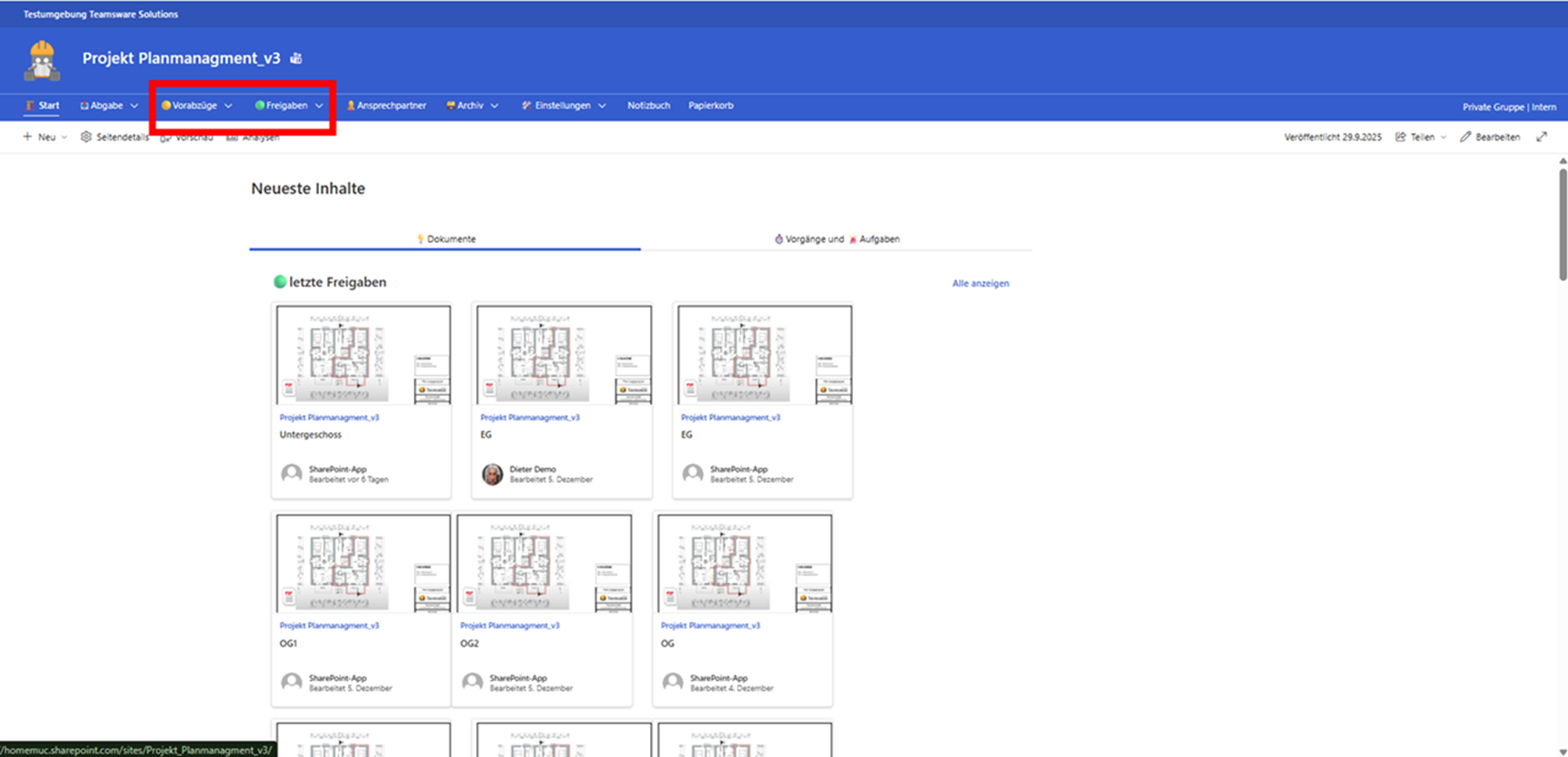Screen dimensions: 1568x757
Task: Open the Ansprechpartner navigation item
Action: tap(387, 105)
